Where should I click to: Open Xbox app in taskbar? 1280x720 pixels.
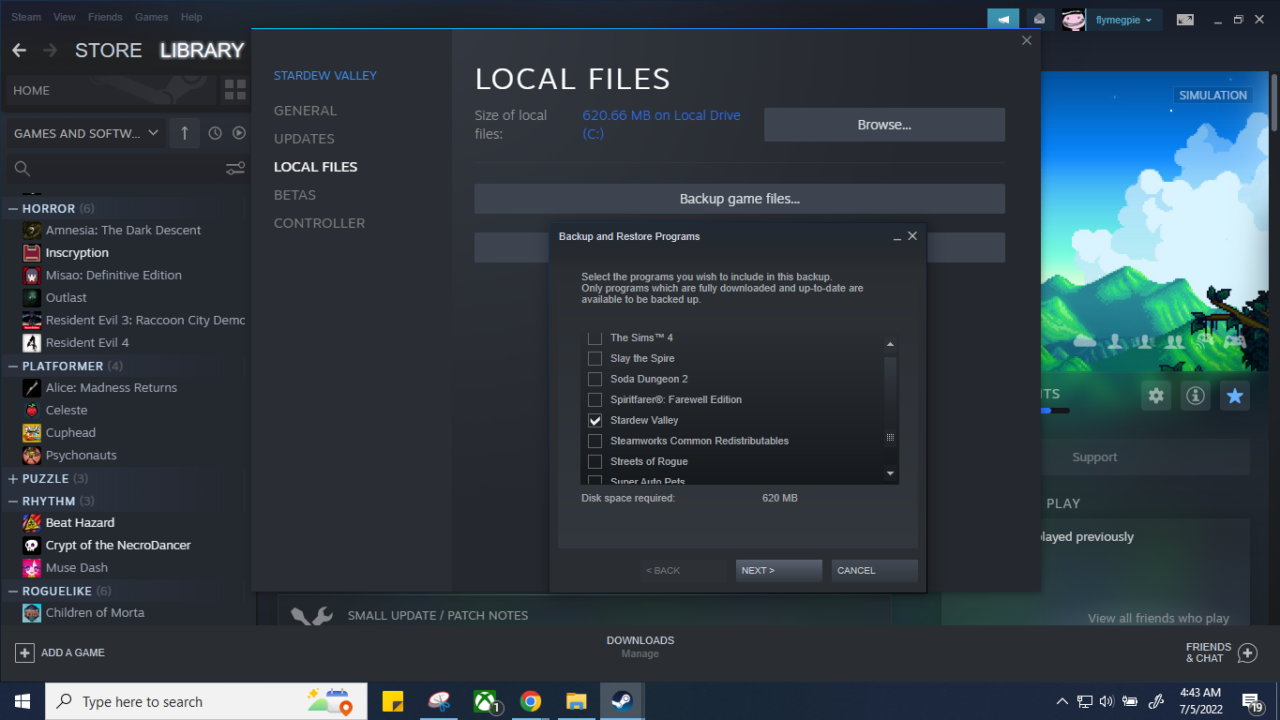pyautogui.click(x=486, y=701)
